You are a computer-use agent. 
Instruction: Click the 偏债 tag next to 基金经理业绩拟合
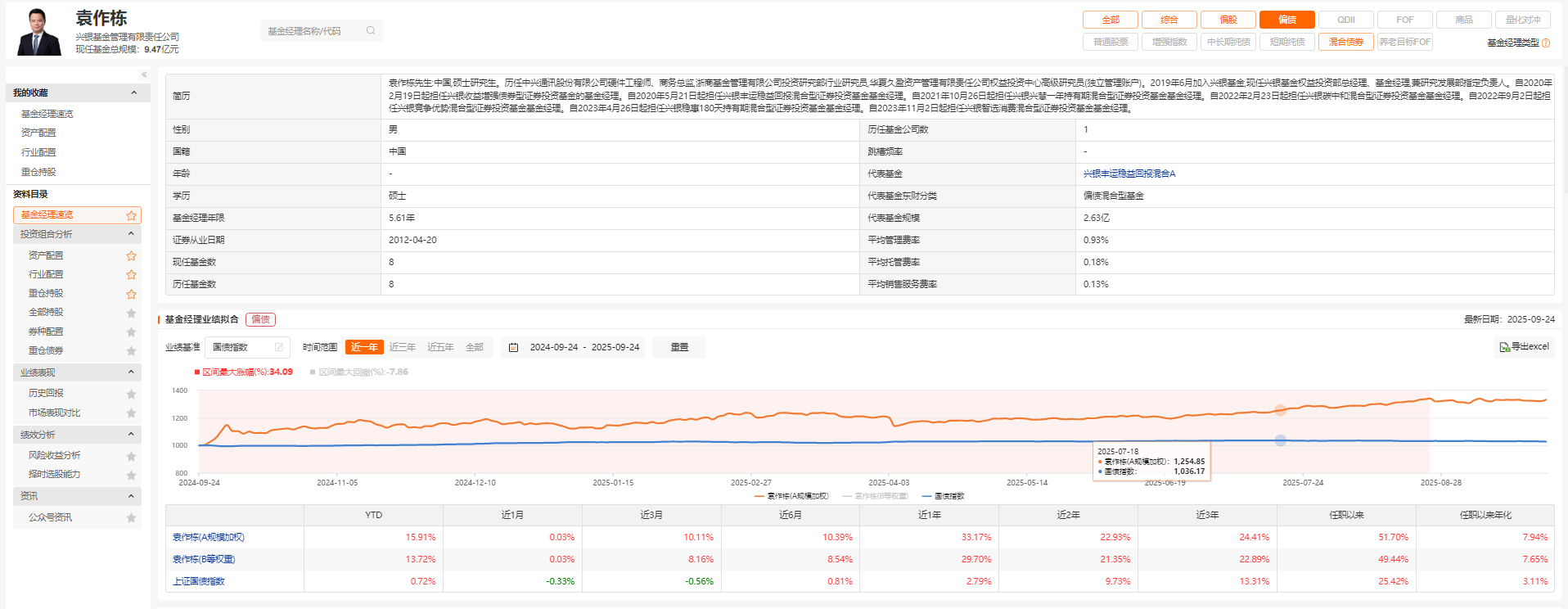260,319
